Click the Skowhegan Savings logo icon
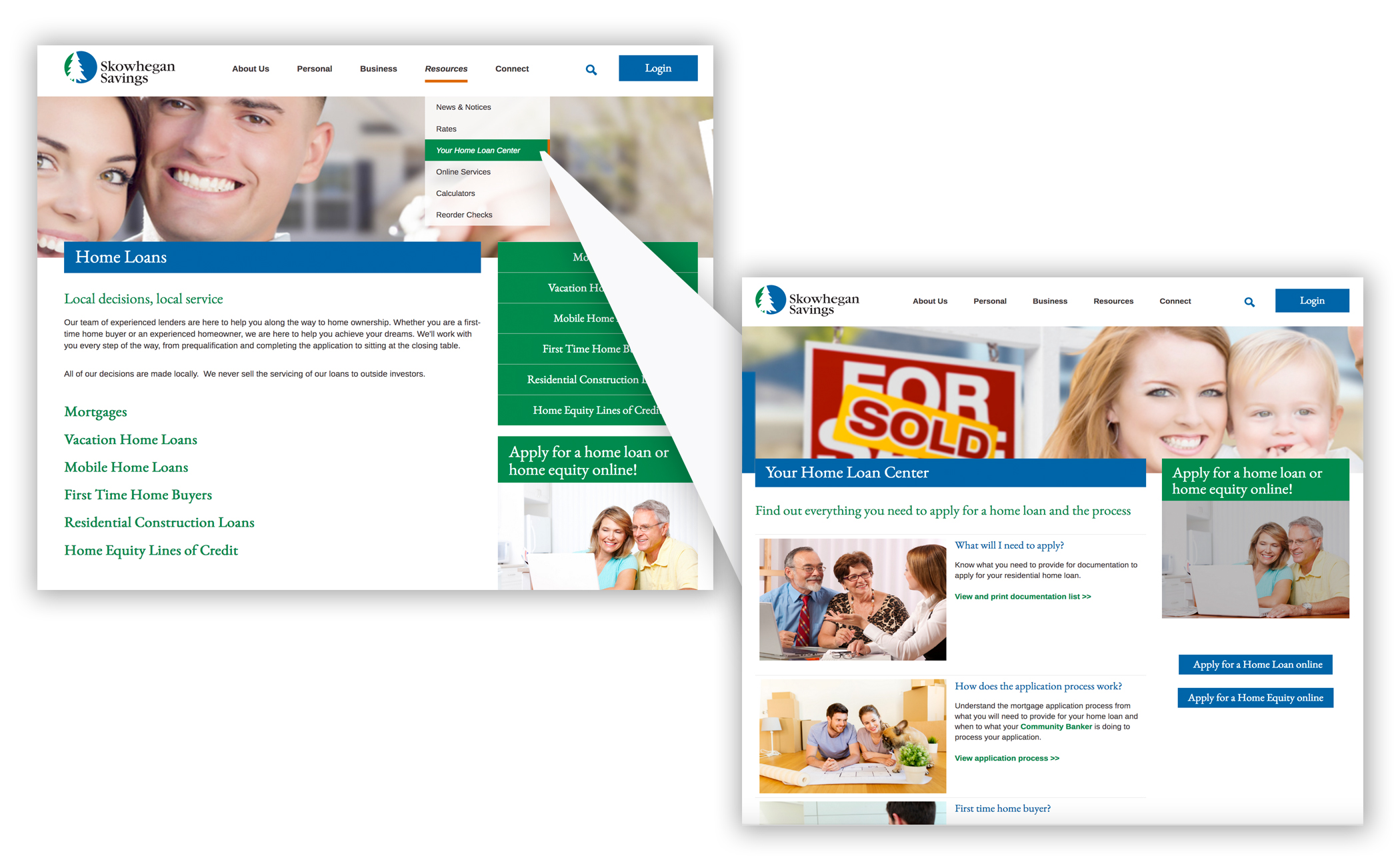This screenshot has width=1400, height=862. pos(80,67)
